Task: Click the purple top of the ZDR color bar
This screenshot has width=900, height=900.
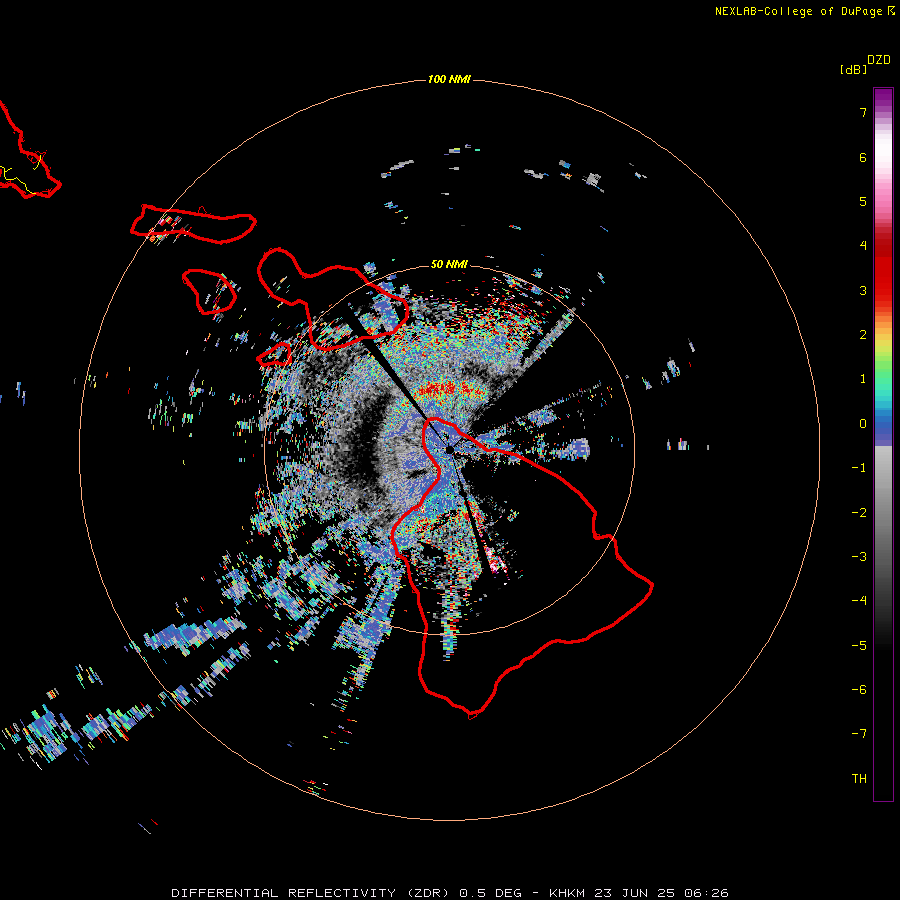Action: 883,99
